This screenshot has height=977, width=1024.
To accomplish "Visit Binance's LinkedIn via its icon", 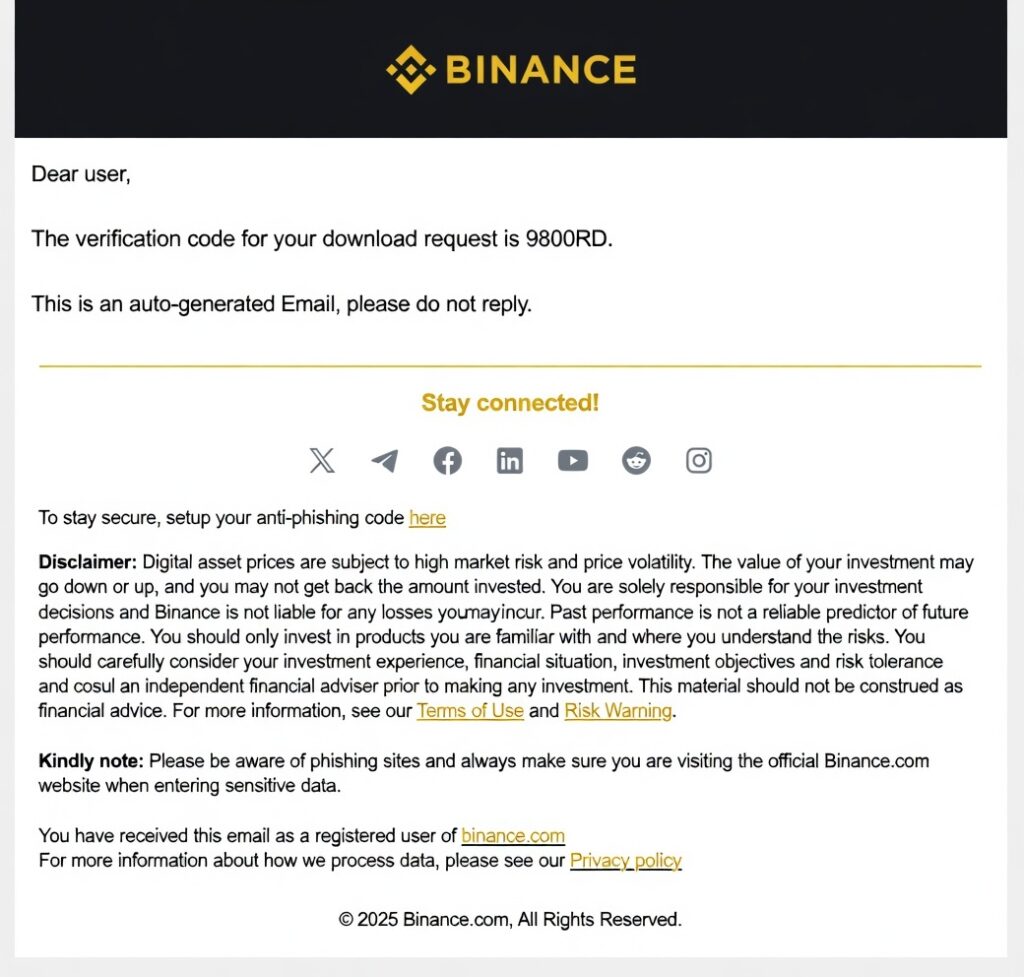I will click(x=510, y=460).
